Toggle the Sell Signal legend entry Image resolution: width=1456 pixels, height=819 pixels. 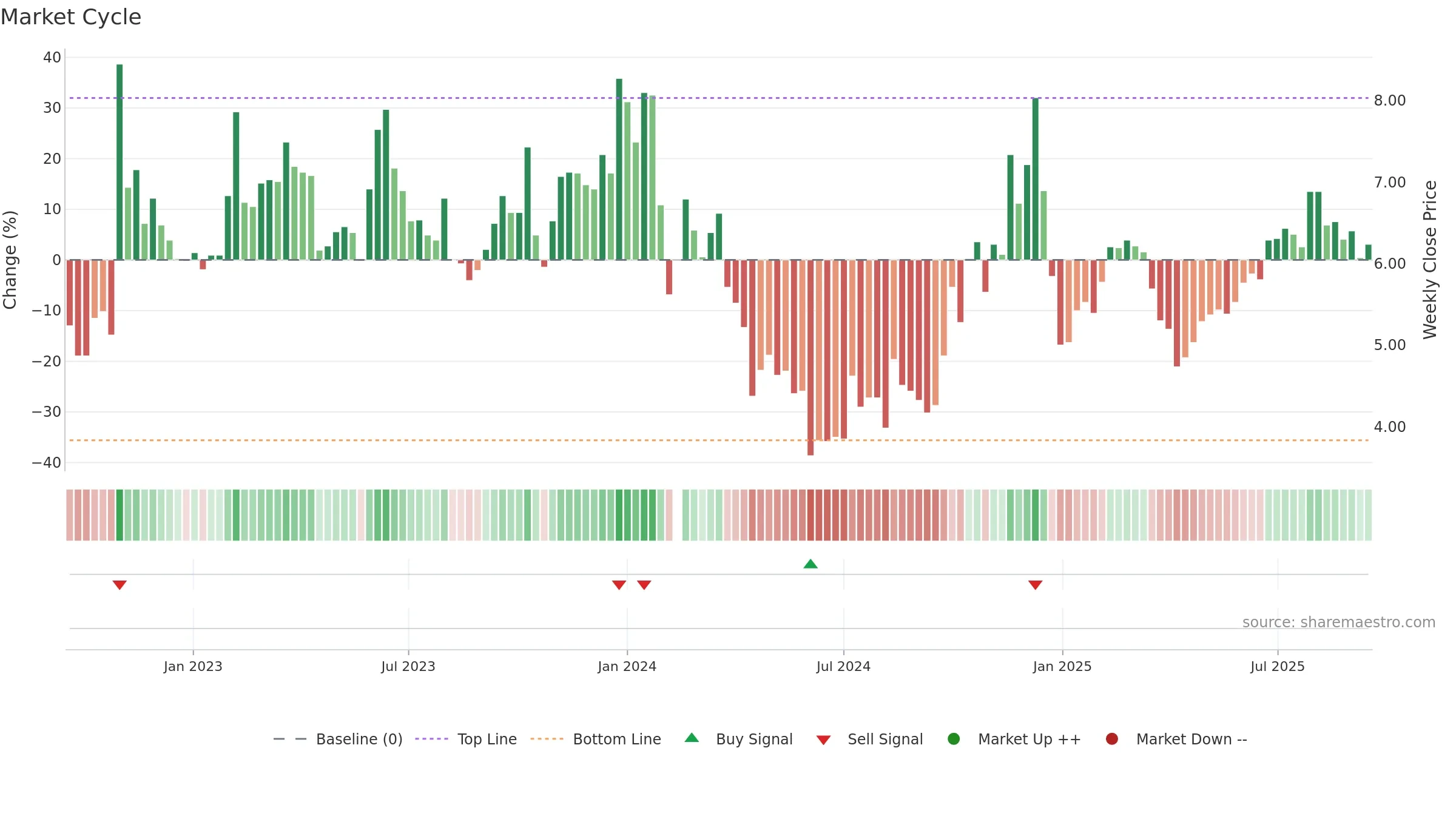(x=869, y=739)
